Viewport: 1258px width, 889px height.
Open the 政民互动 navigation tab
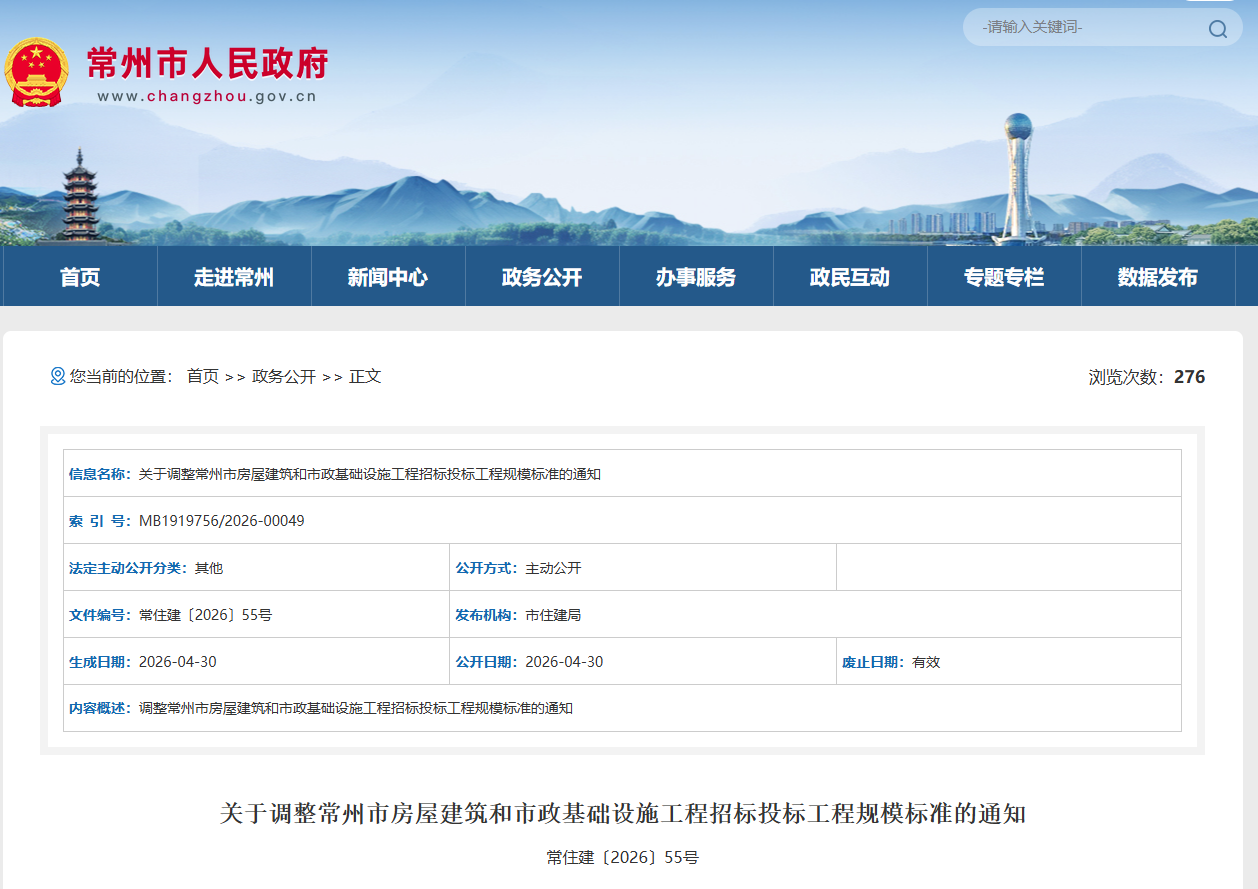[850, 277]
